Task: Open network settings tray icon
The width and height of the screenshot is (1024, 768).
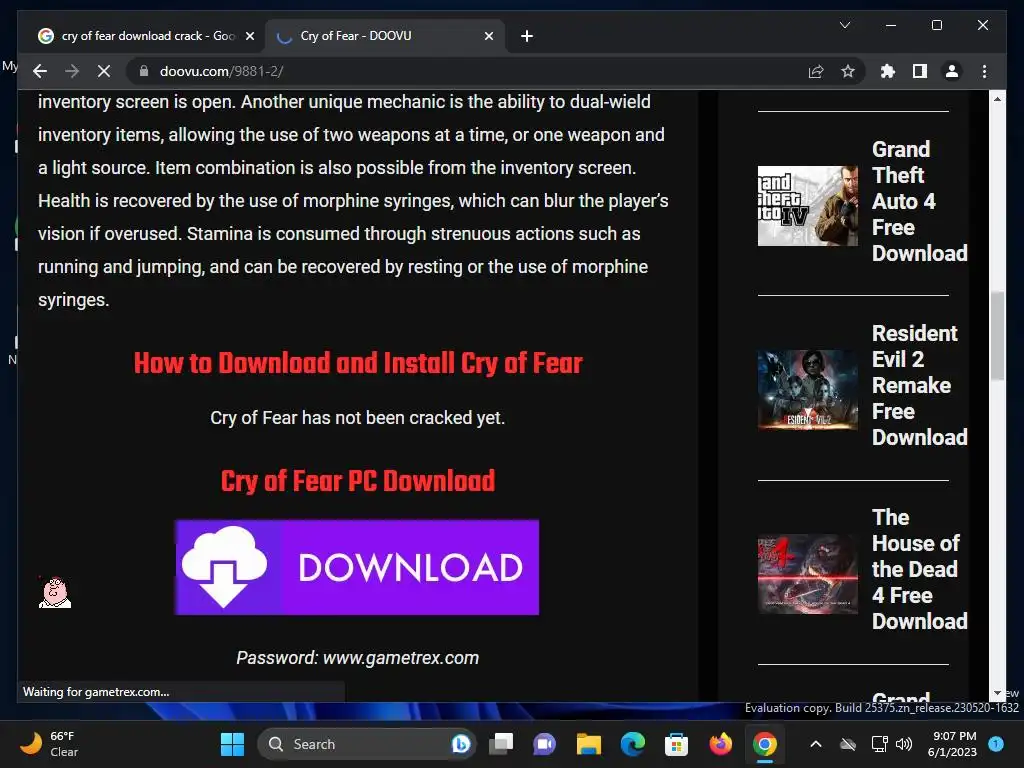Action: coord(880,744)
